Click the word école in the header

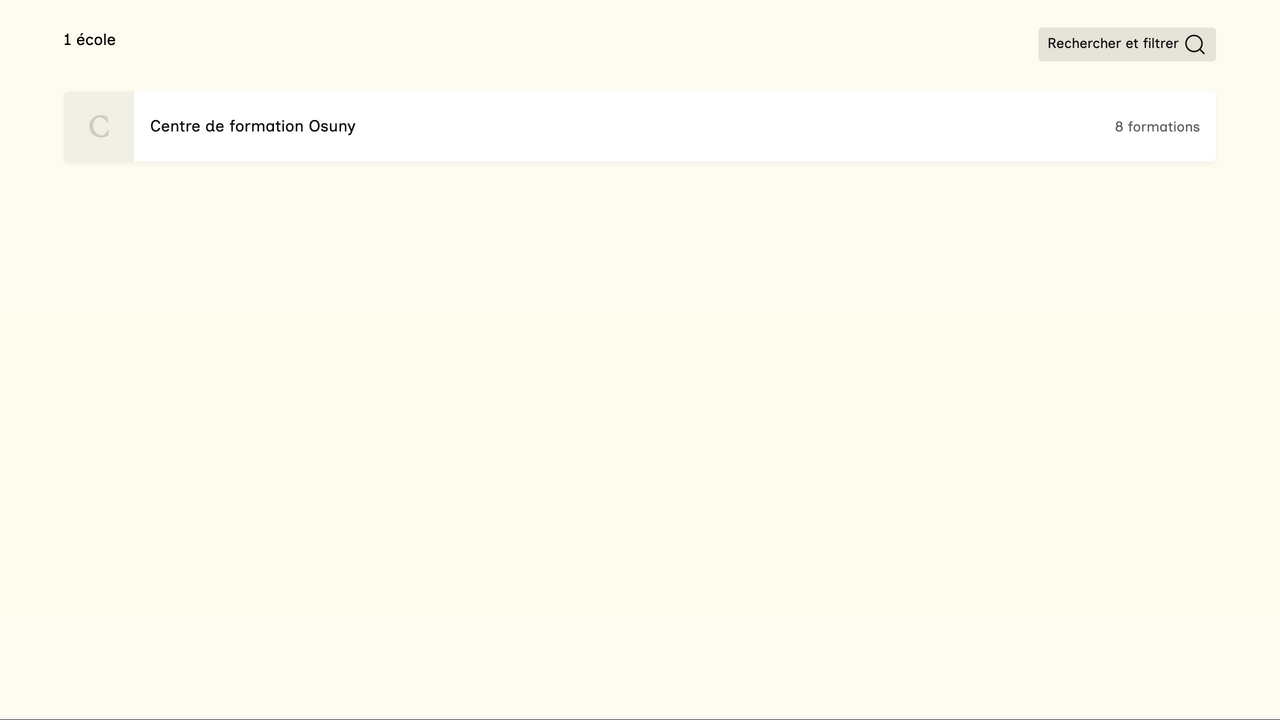[96, 40]
